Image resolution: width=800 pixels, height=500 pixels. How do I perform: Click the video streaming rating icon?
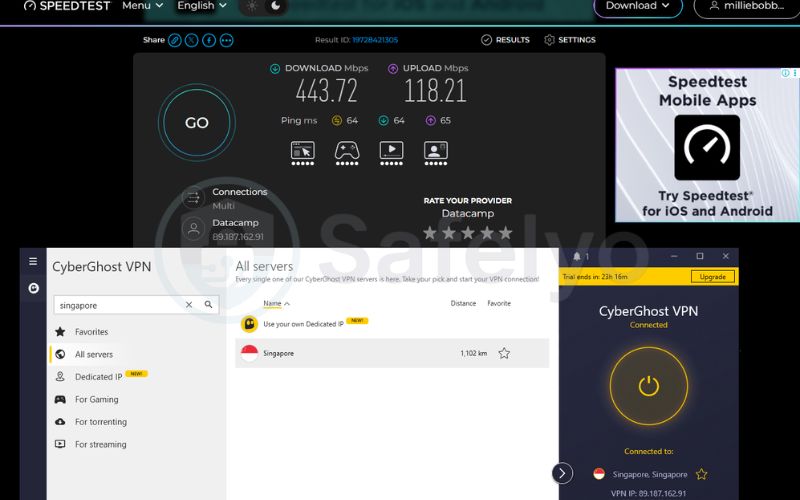click(391, 153)
